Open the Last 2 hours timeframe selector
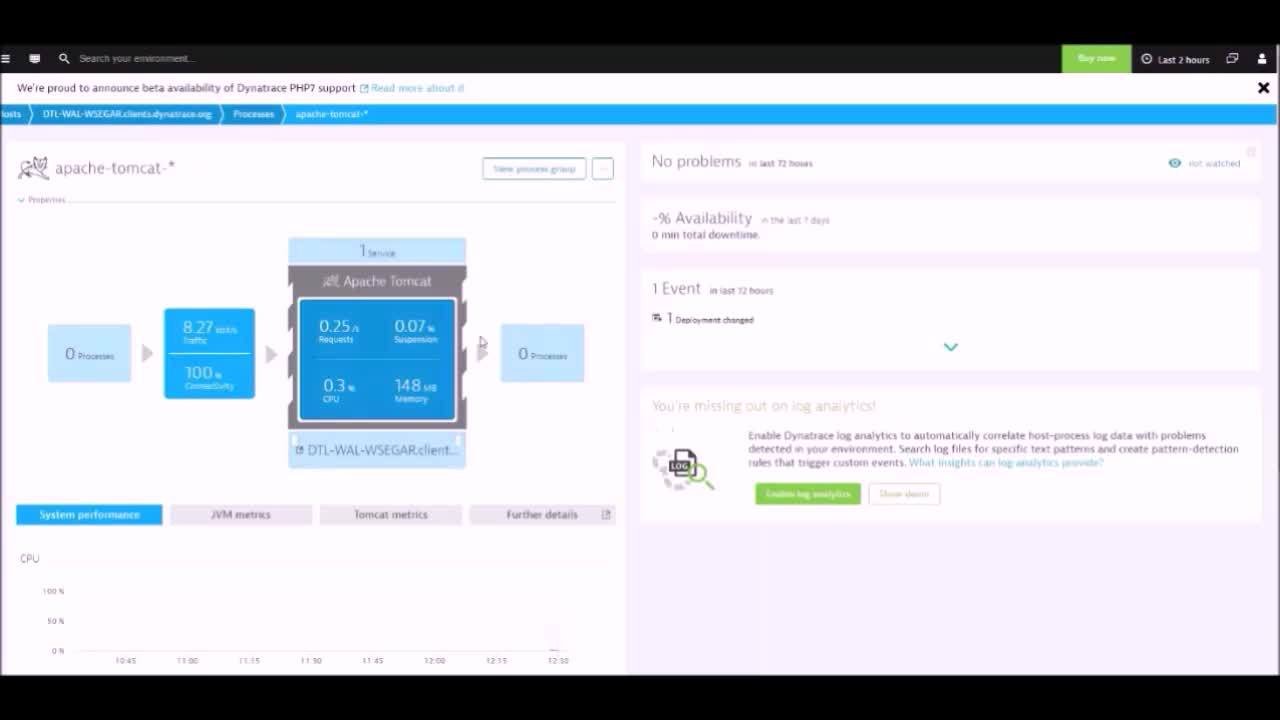Viewport: 1280px width, 720px height. point(1175,60)
